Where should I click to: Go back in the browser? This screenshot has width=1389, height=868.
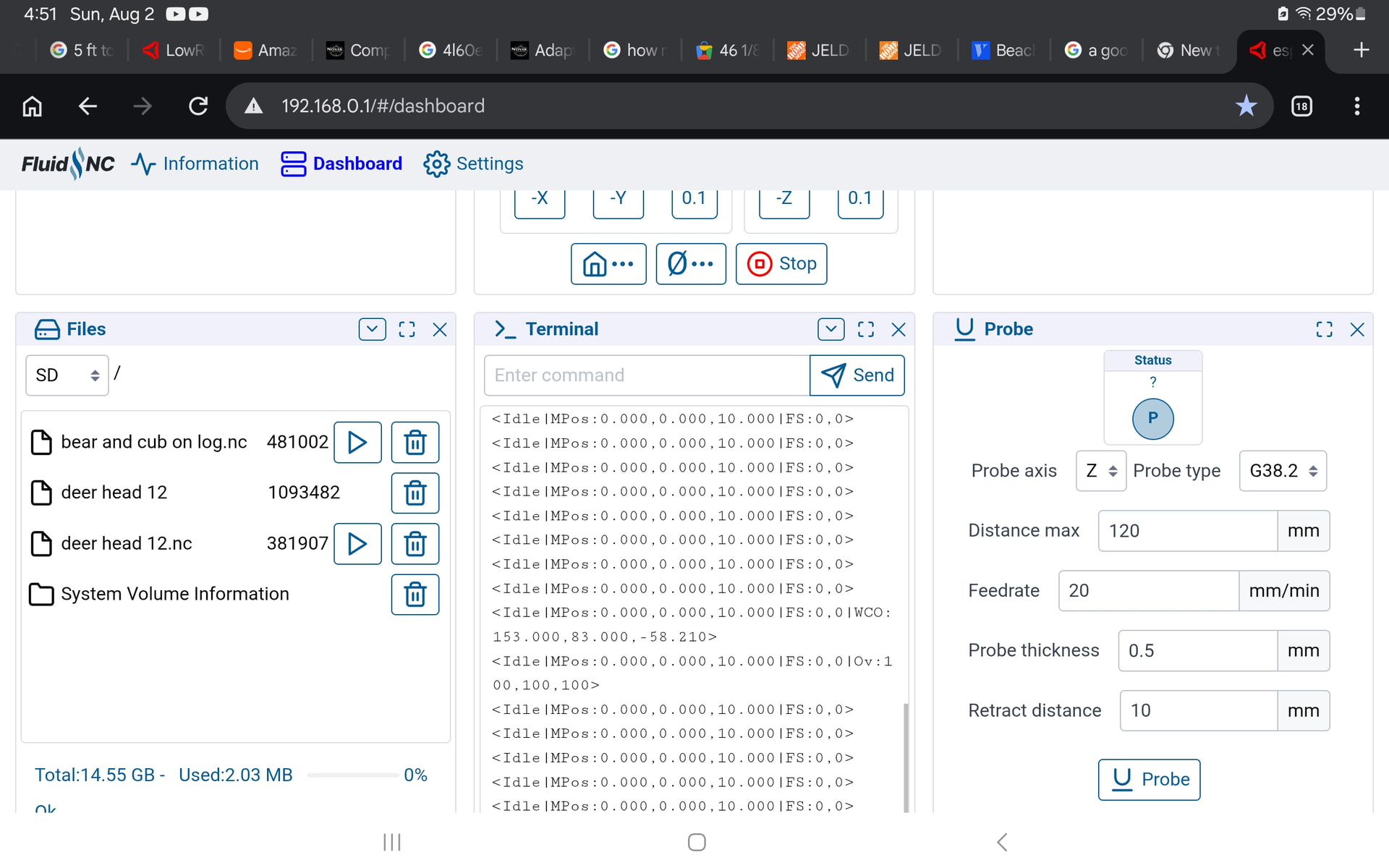coord(88,106)
